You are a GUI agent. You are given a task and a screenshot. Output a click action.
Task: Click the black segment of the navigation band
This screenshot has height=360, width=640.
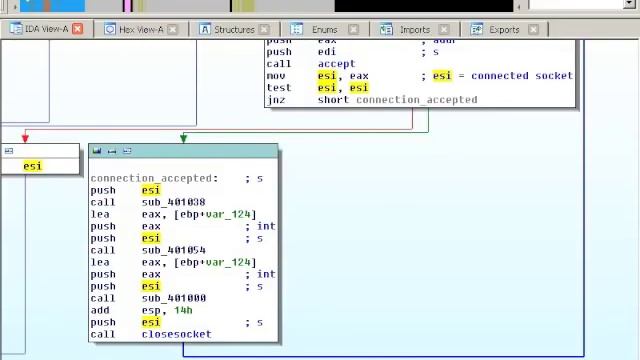(x=424, y=6)
